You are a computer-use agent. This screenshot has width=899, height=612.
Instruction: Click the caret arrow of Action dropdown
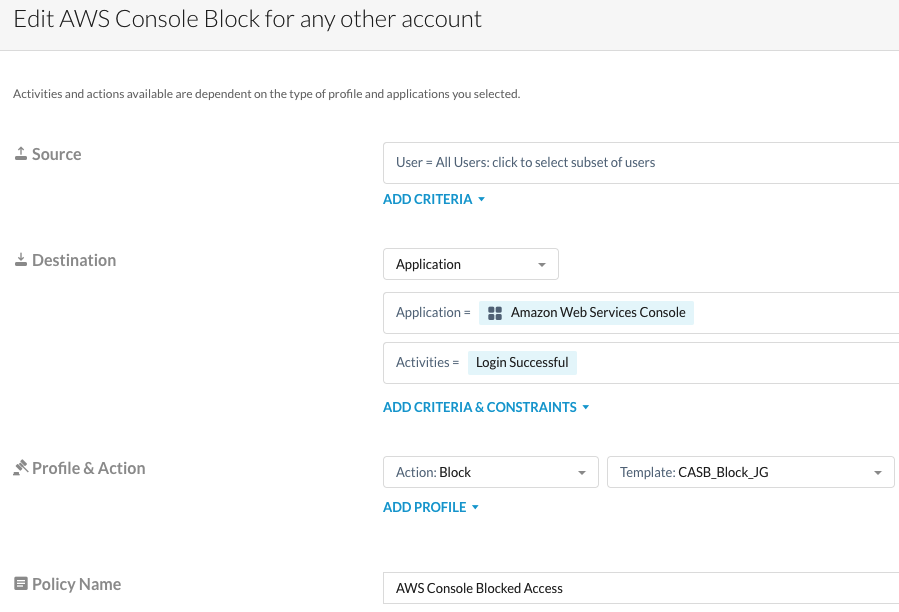coord(582,473)
